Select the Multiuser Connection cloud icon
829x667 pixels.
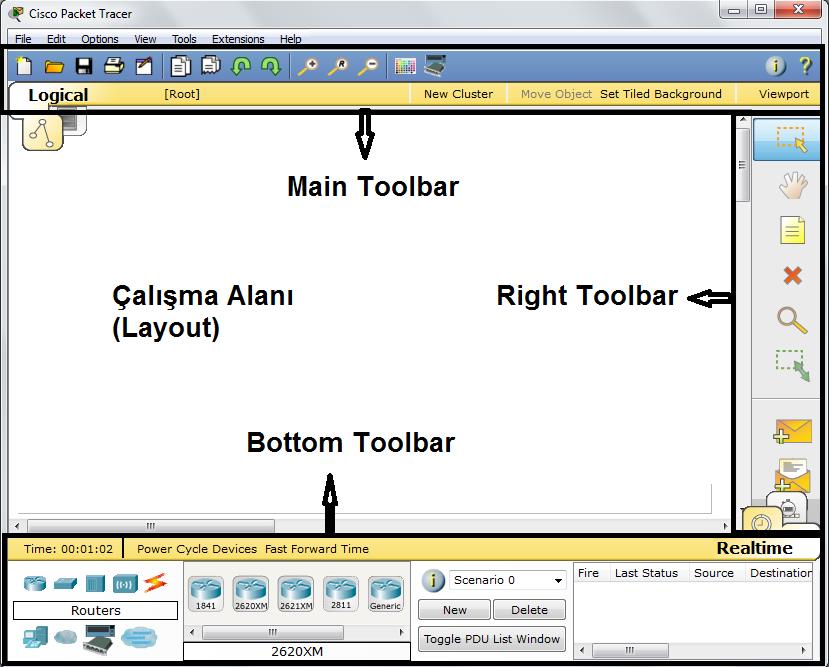click(x=139, y=637)
